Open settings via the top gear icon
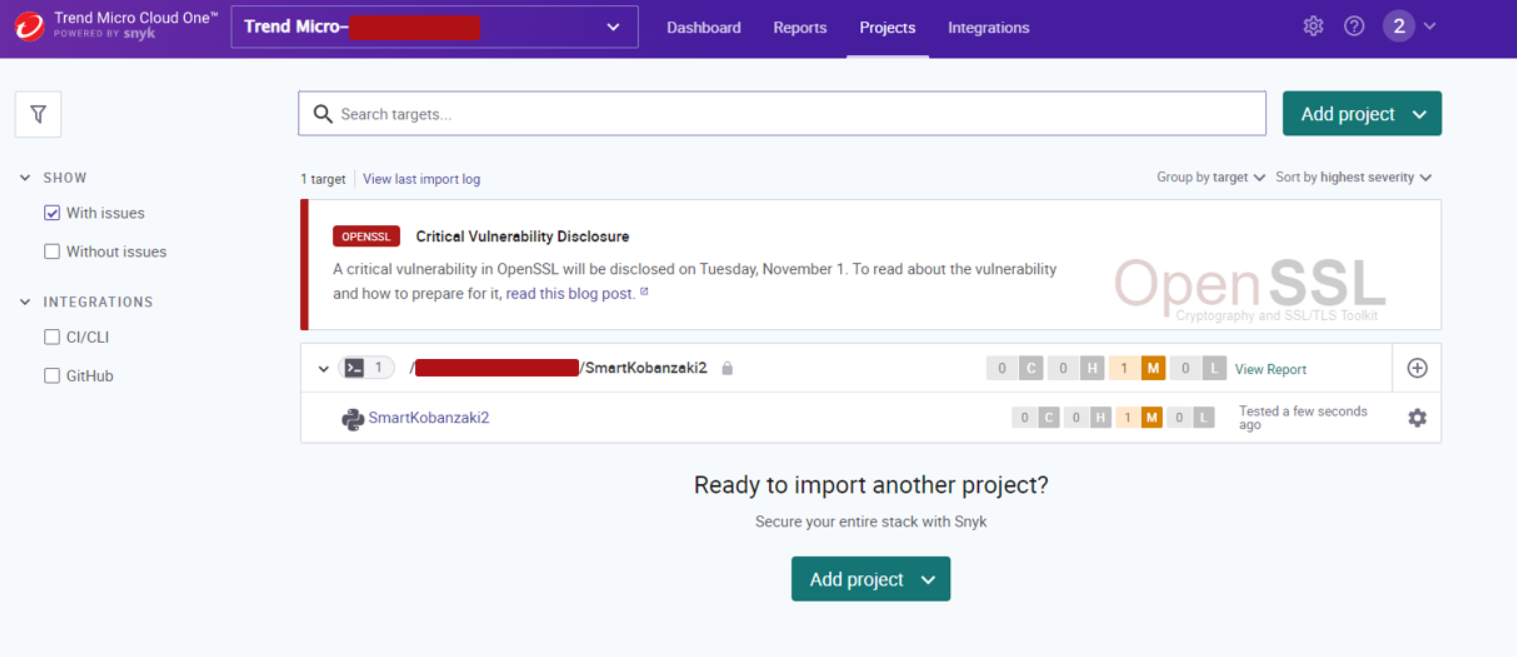 [1313, 27]
